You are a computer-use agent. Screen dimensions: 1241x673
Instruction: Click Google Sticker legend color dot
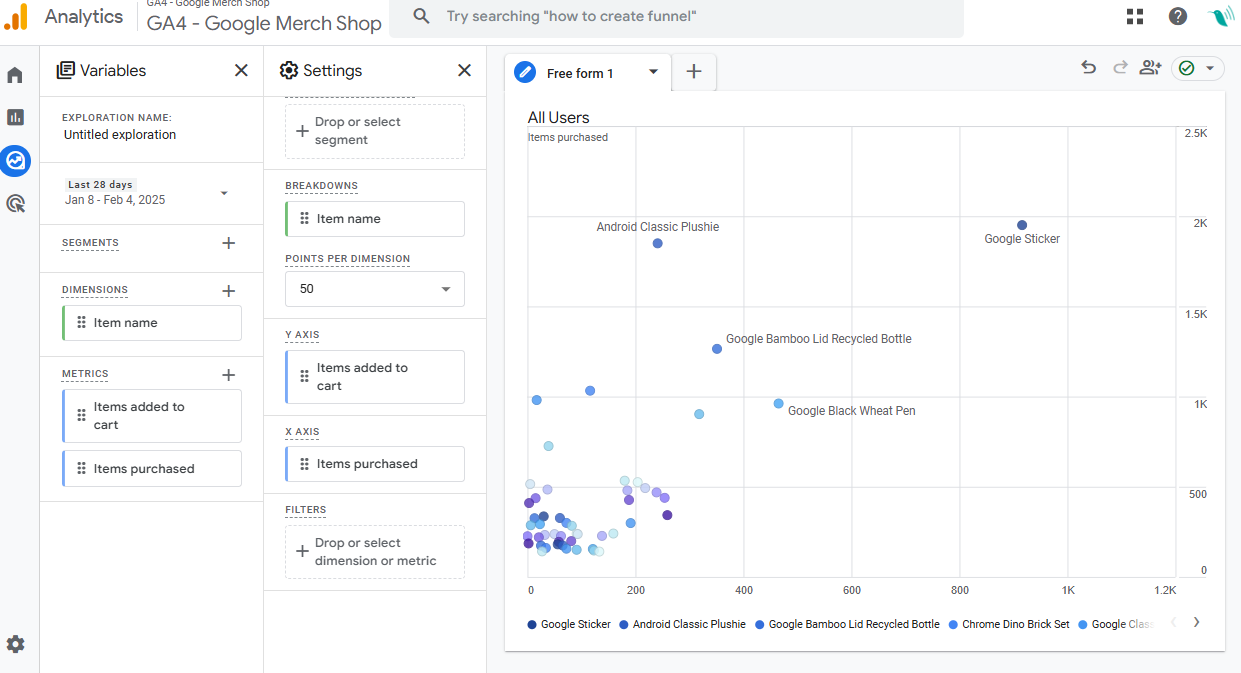coord(532,624)
